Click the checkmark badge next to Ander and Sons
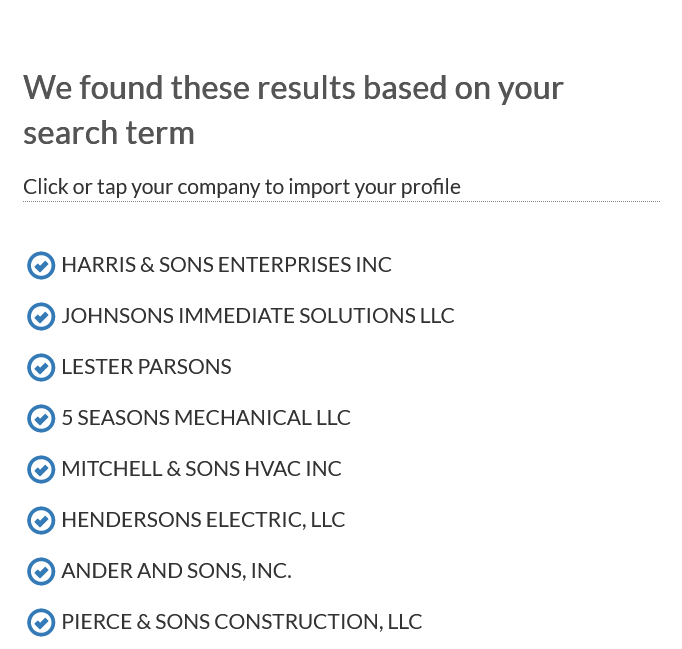The image size is (682, 649). pos(40,571)
